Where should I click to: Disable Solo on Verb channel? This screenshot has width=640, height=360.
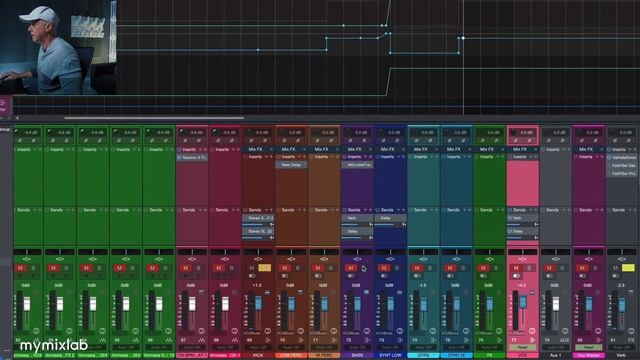tap(628, 268)
